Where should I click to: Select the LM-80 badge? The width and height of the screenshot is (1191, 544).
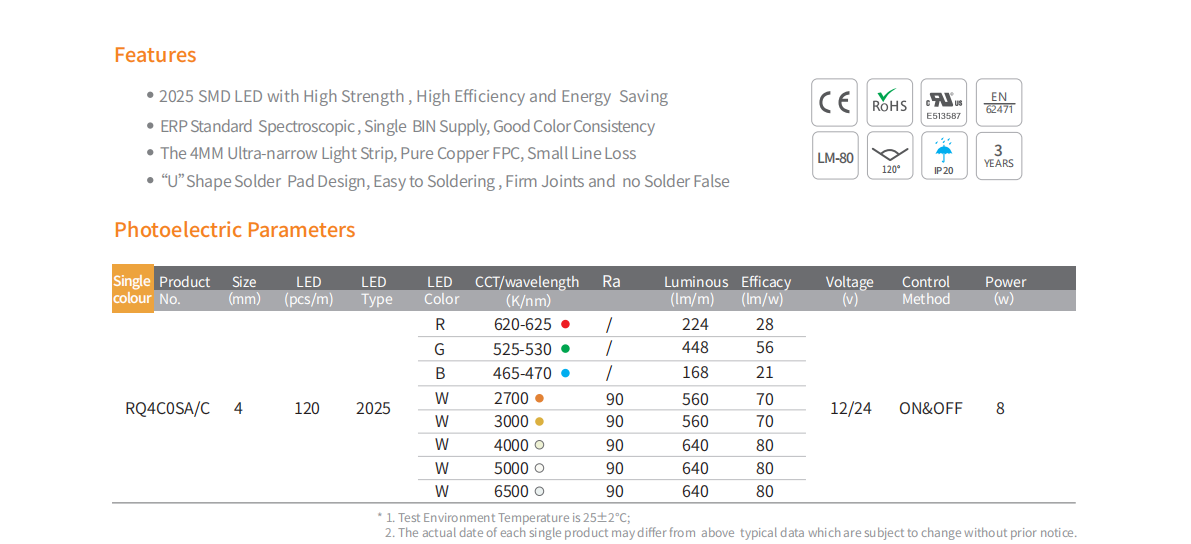pyautogui.click(x=834, y=156)
